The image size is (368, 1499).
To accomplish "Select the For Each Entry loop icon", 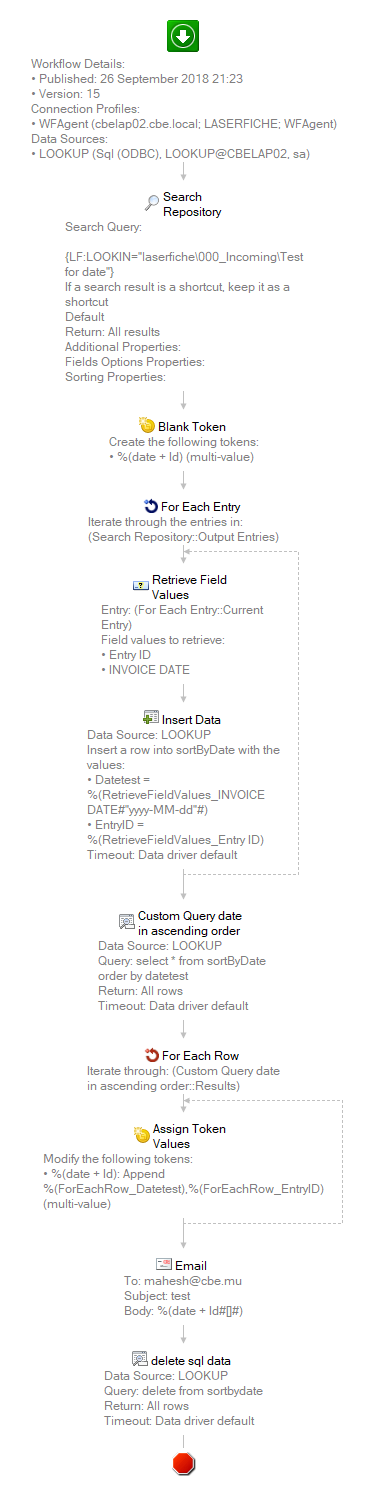I will [151, 506].
